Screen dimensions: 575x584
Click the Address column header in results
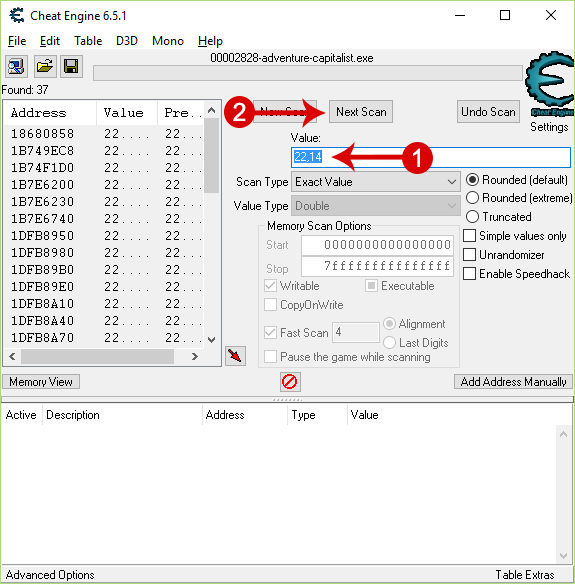point(50,113)
